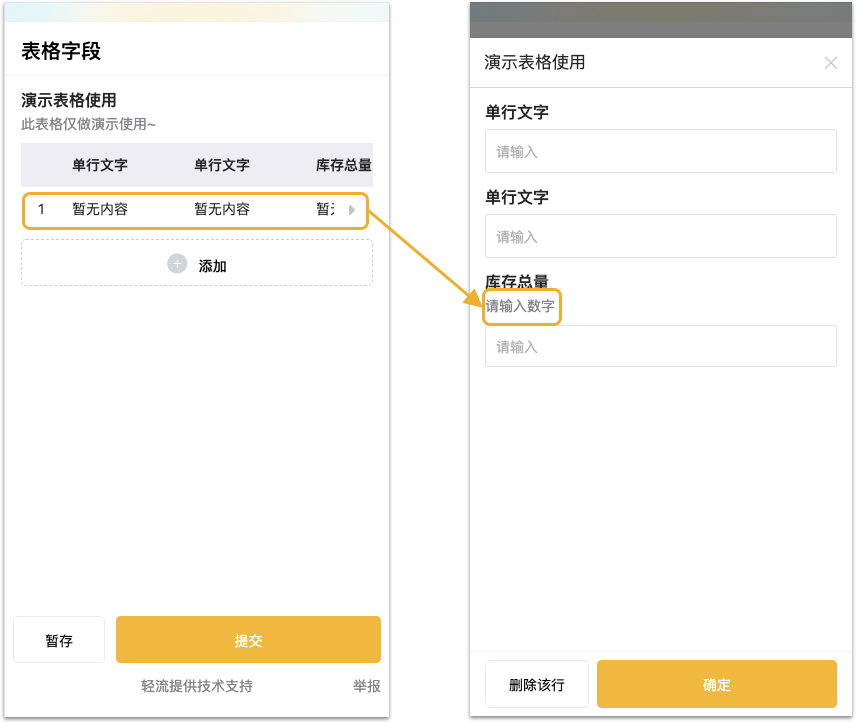The image size is (856, 723).
Task: Close the 演示表格使用 panel with X
Action: [x=830, y=63]
